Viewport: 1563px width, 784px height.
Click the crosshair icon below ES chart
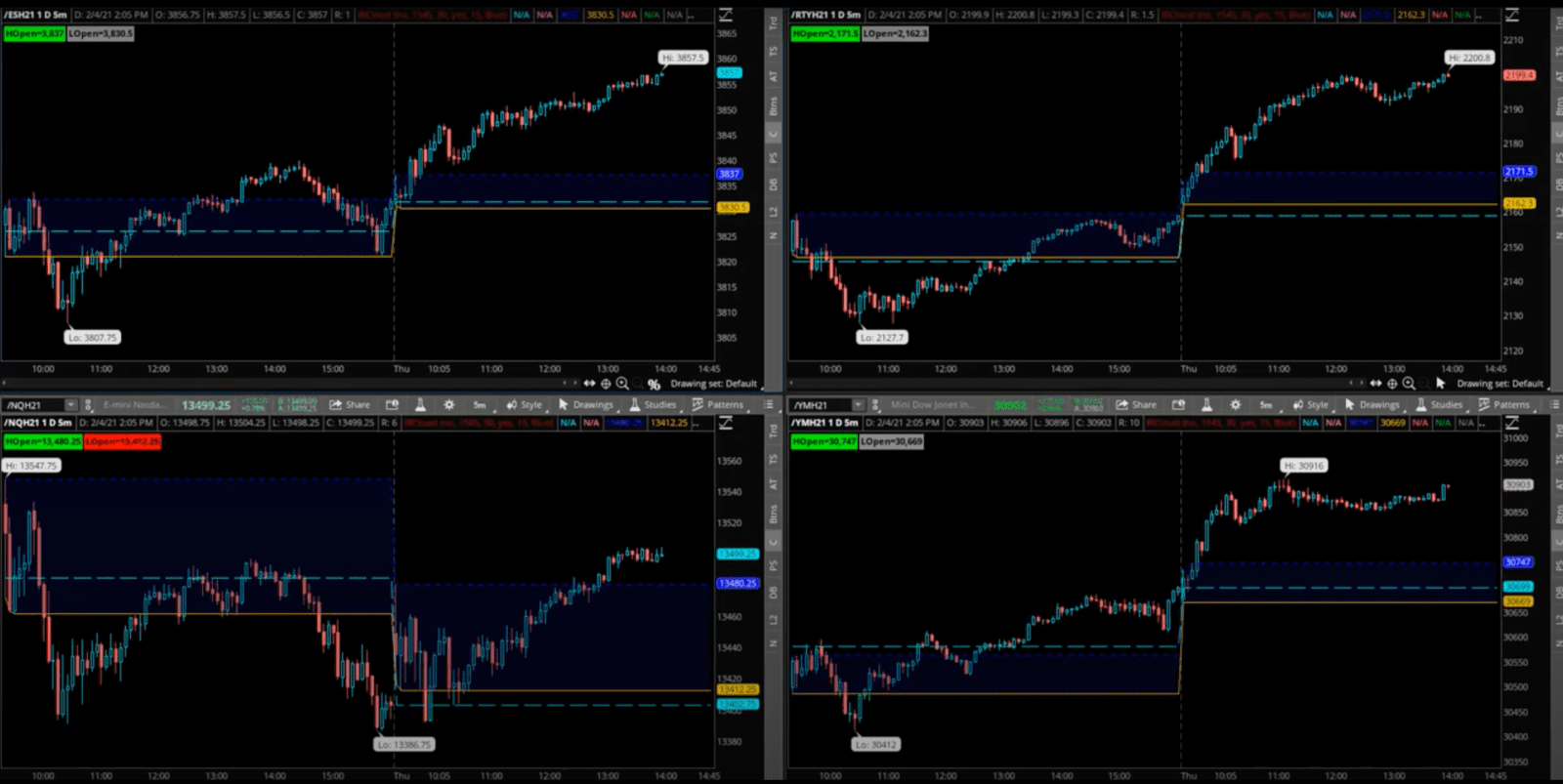coord(606,384)
